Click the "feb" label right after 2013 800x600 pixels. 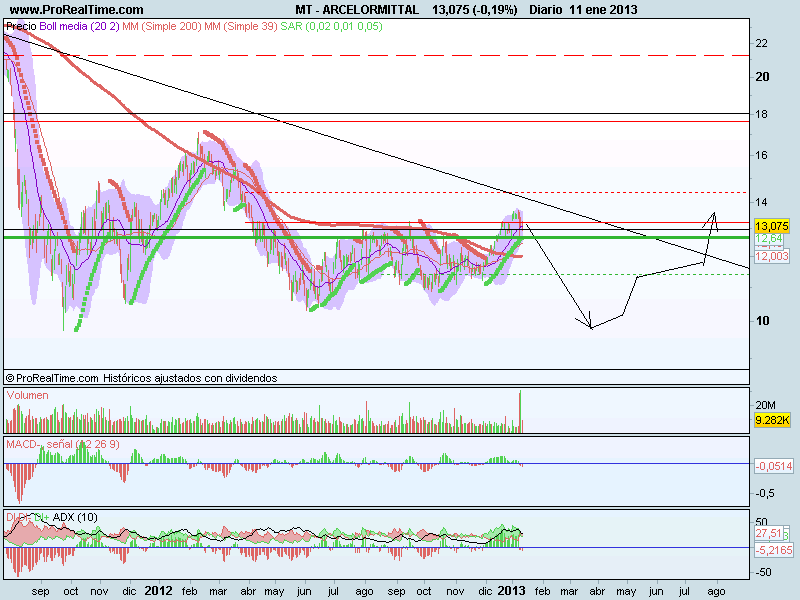tap(542, 591)
